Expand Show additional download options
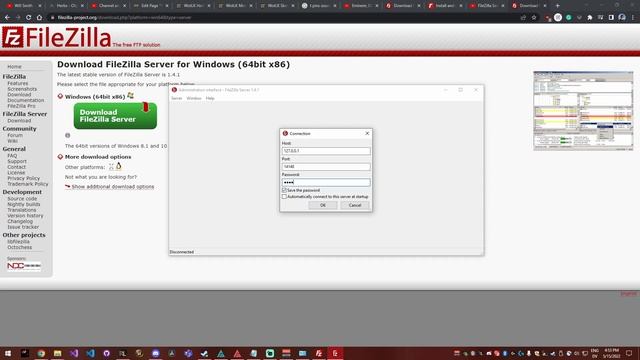 point(113,187)
